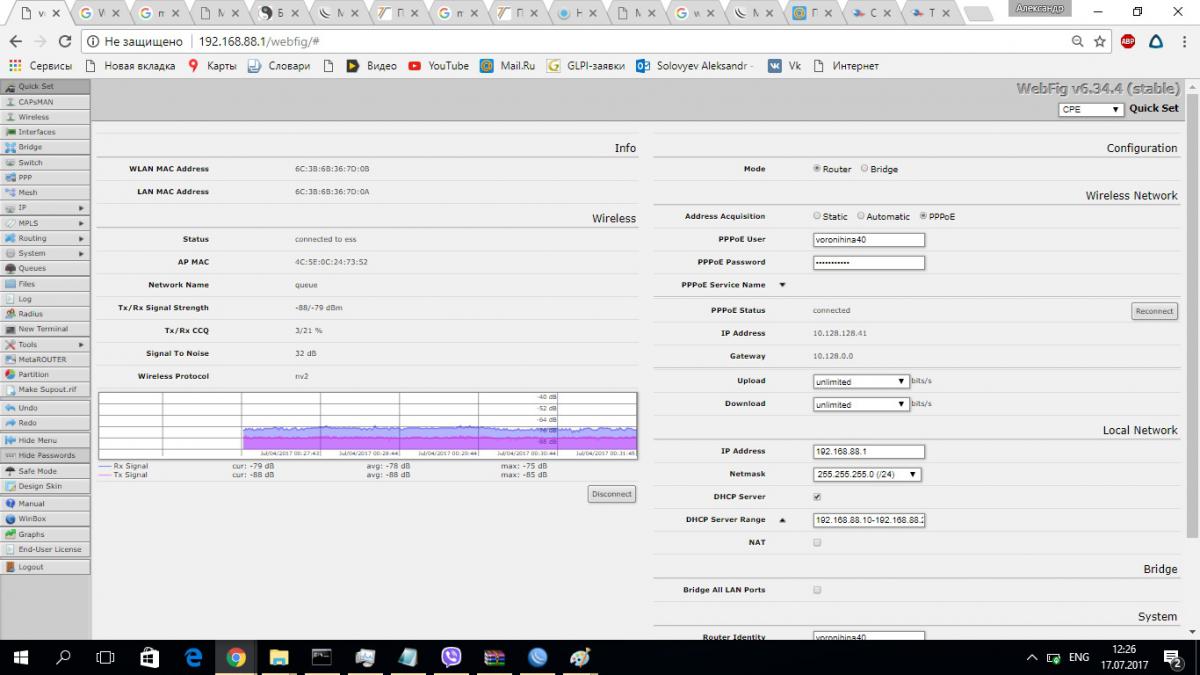The height and width of the screenshot is (675, 1200).
Task: Open Google Chrome from the taskbar
Action: tap(236, 657)
